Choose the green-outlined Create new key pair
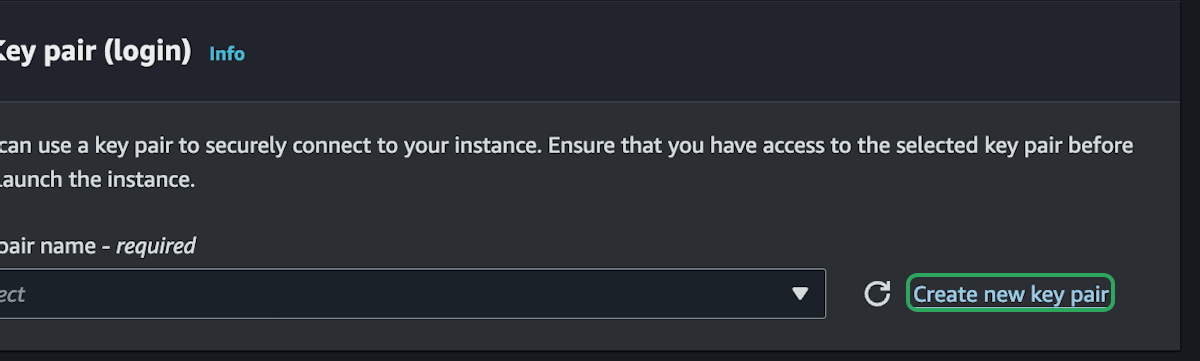 (1011, 294)
